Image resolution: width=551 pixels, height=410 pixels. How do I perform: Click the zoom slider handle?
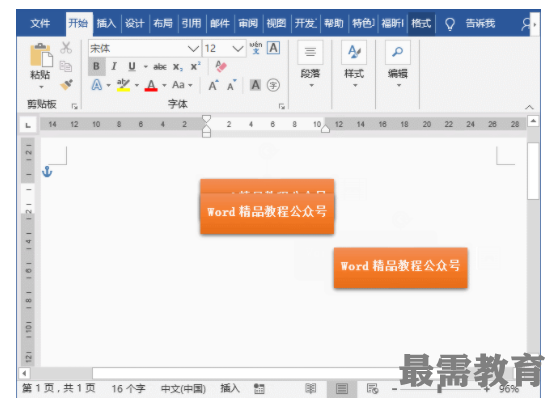439,389
